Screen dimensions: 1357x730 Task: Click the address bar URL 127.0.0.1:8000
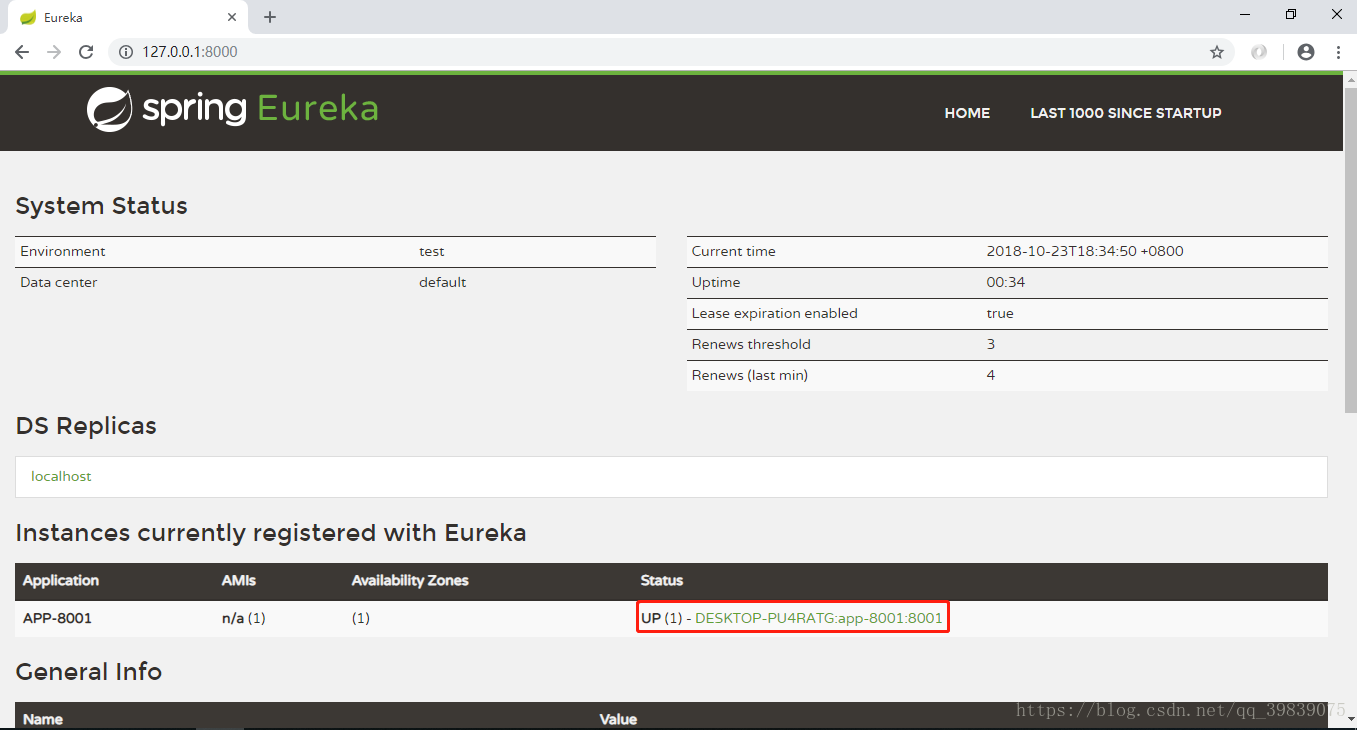click(190, 52)
